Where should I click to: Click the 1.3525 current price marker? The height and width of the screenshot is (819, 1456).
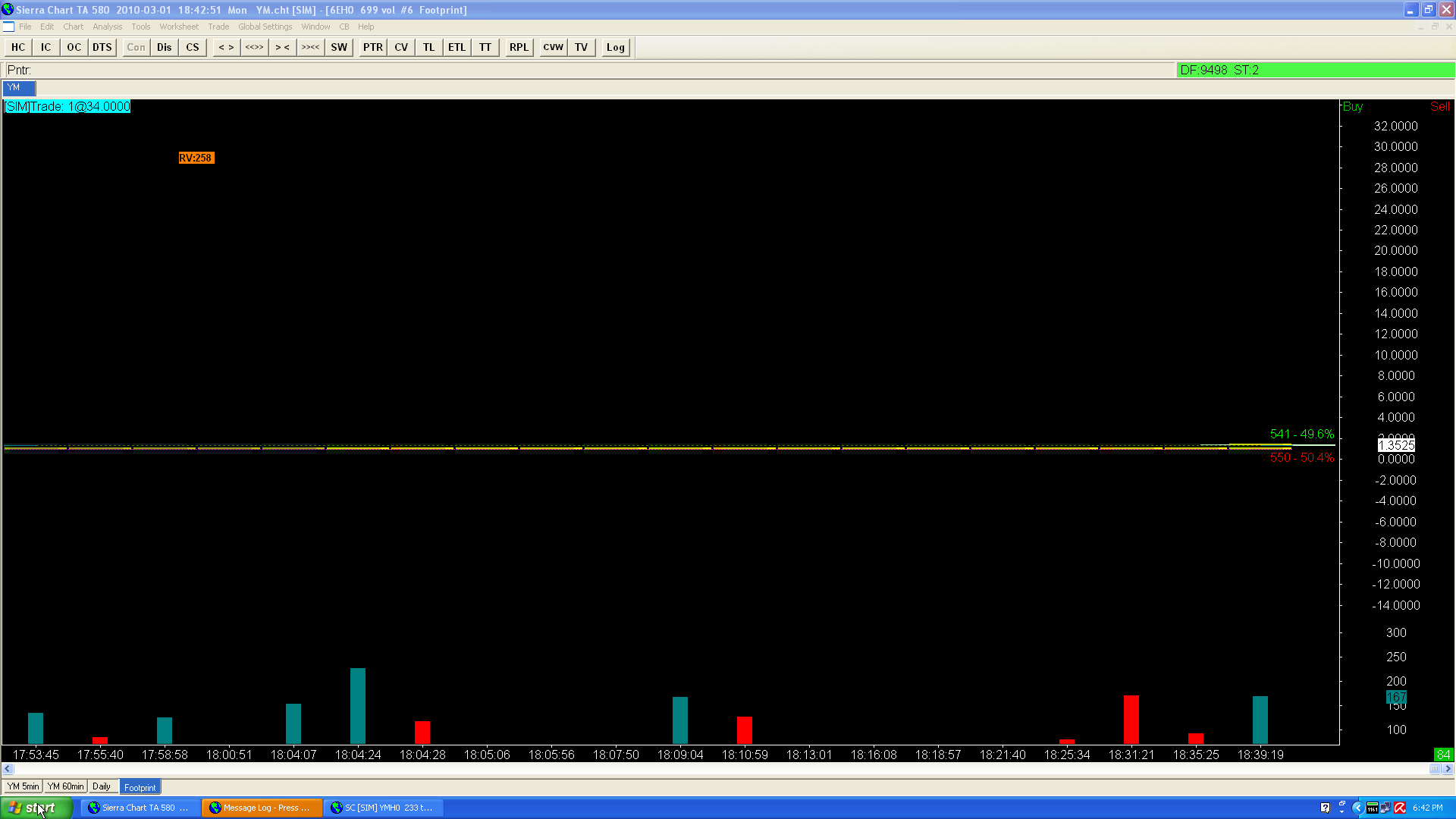click(1396, 445)
